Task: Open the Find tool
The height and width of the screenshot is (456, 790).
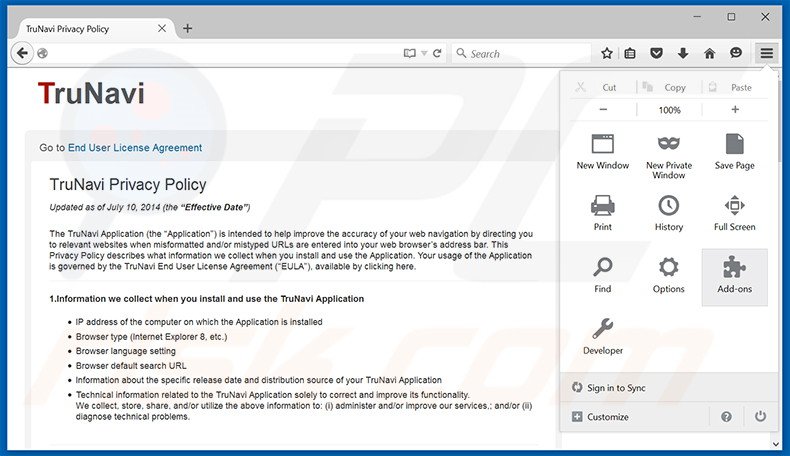Action: point(603,275)
